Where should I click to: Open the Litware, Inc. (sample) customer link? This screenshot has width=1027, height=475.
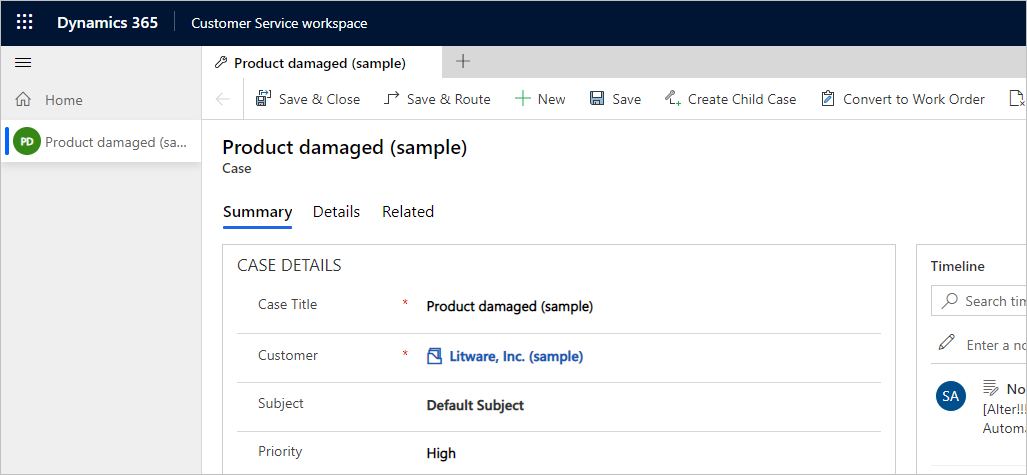[x=516, y=356]
